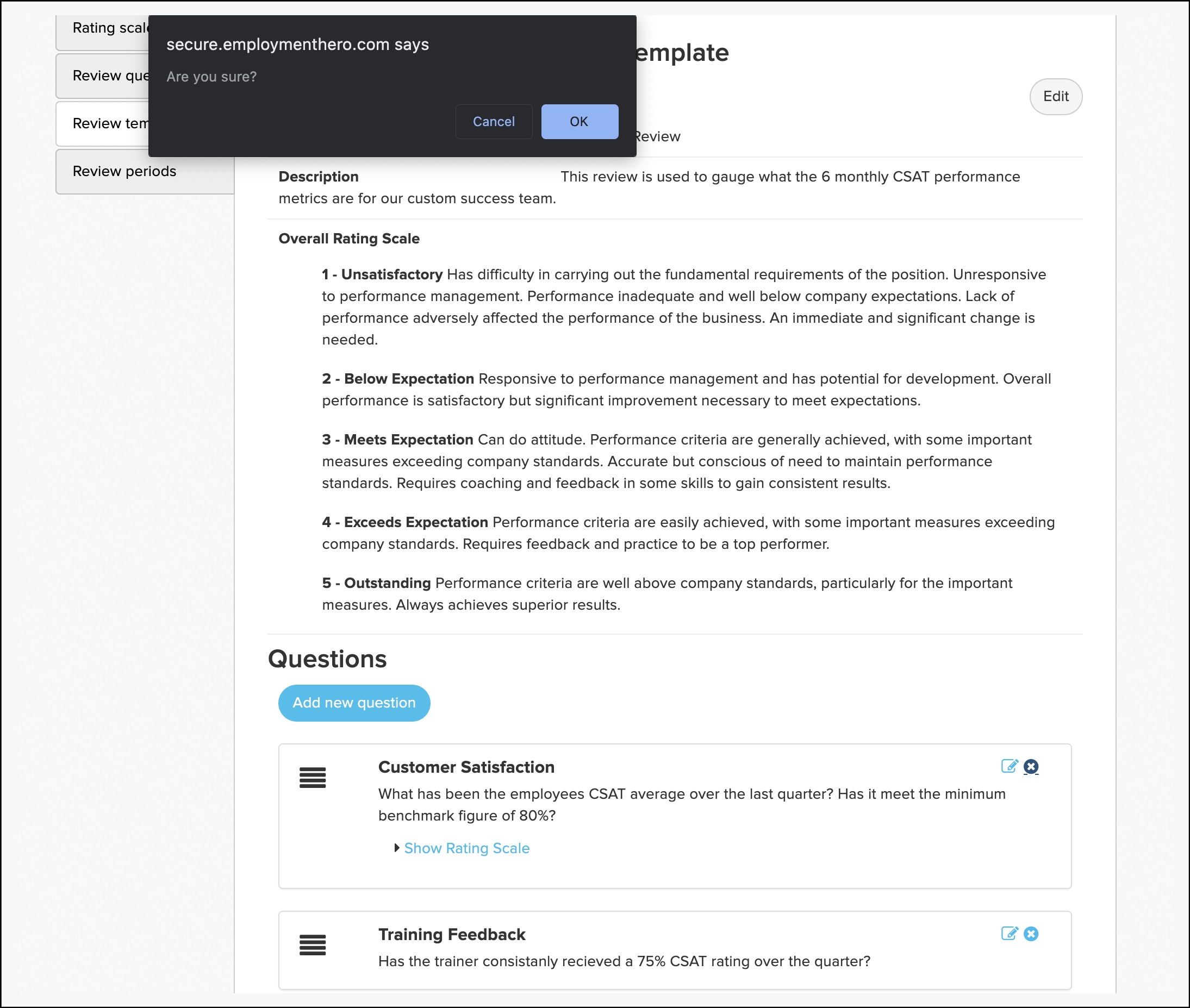Grab the Training Feedback drag handle
Image resolution: width=1190 pixels, height=1008 pixels.
[312, 945]
